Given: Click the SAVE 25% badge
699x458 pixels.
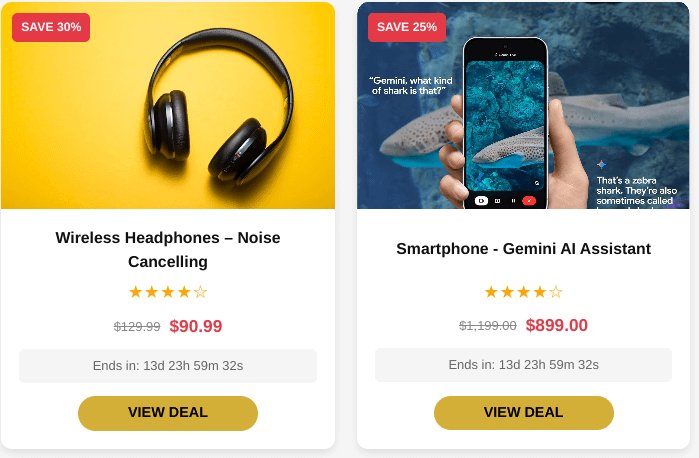Looking at the screenshot, I should (407, 27).
